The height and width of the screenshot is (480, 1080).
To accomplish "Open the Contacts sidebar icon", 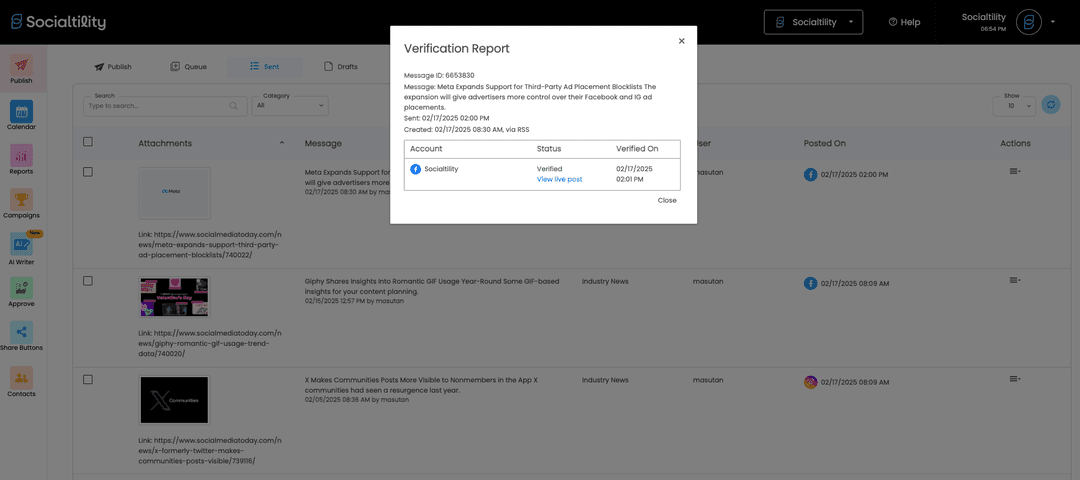I will (x=21, y=377).
